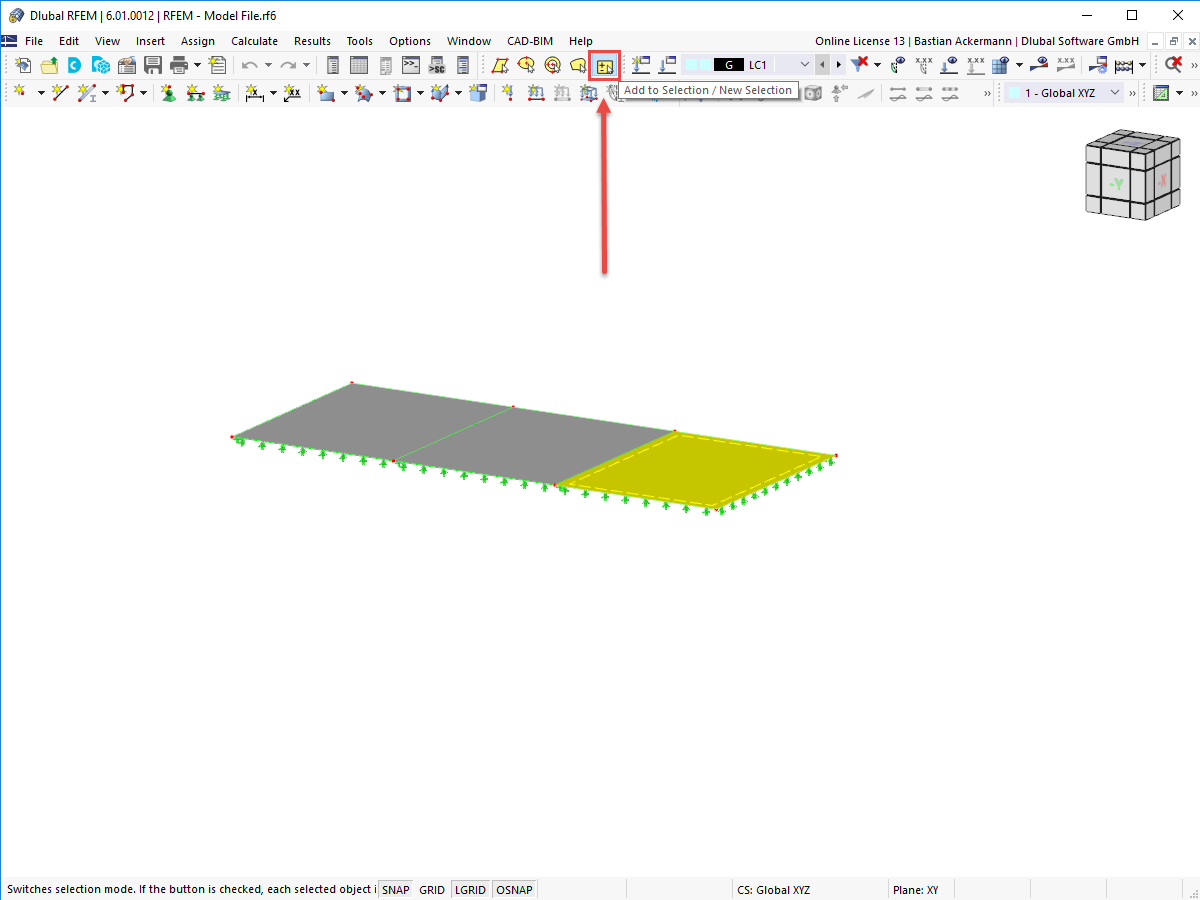This screenshot has height=900, width=1200.
Task: Click the -Y face of view cube
Action: (1115, 183)
